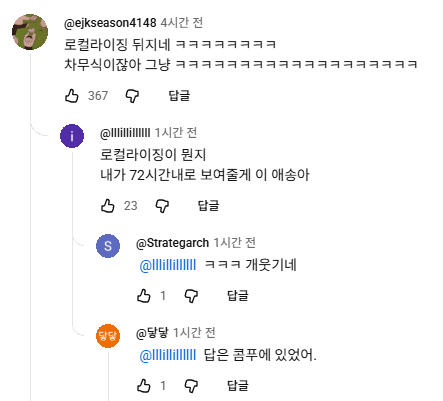Reply to the @Strategarch comment
The image size is (443, 401).
[238, 296]
